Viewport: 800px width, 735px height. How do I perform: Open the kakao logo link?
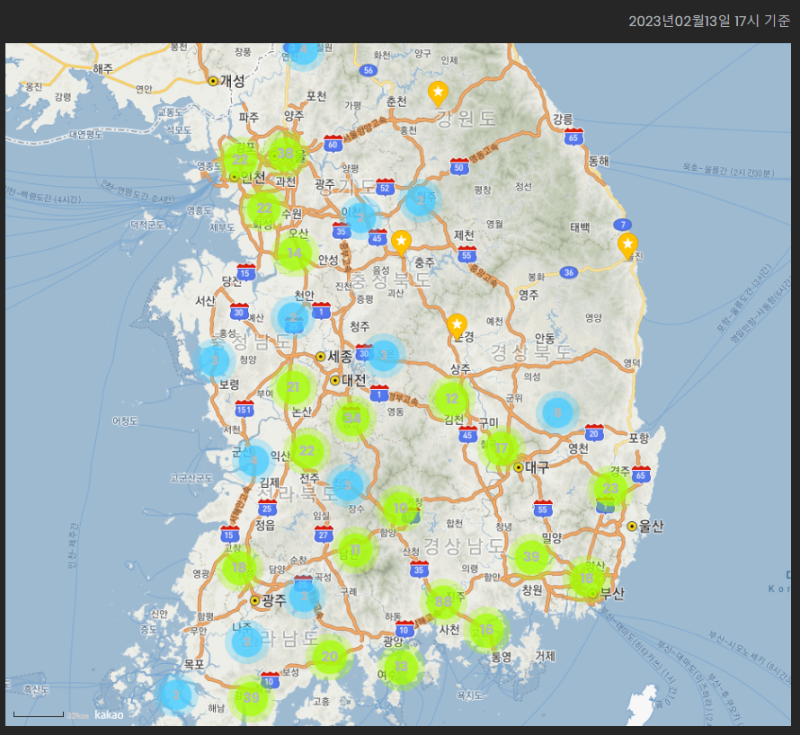click(x=109, y=715)
